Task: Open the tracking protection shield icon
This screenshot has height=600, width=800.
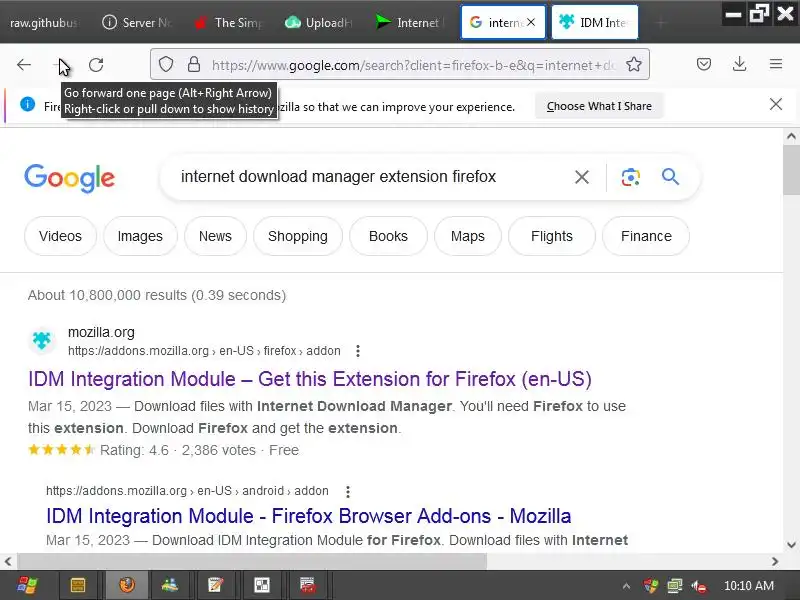Action: [x=166, y=64]
